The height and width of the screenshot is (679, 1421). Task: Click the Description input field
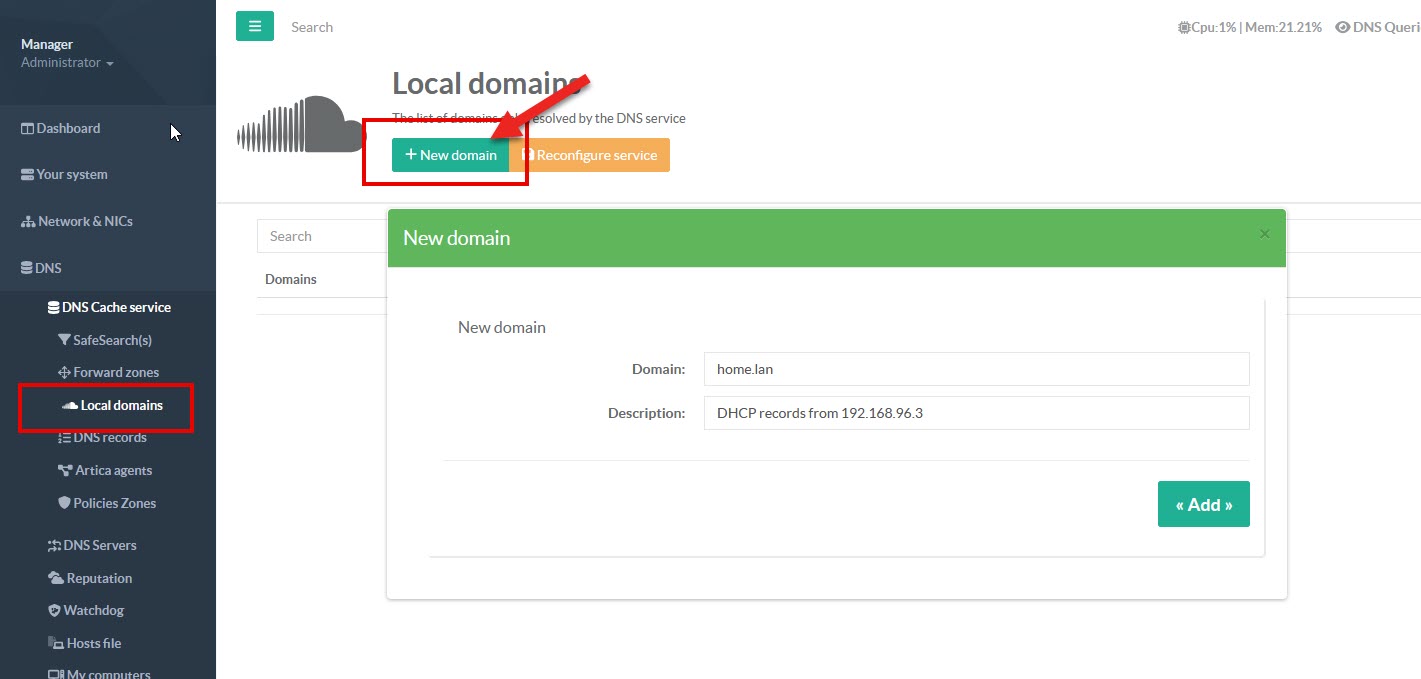click(976, 413)
